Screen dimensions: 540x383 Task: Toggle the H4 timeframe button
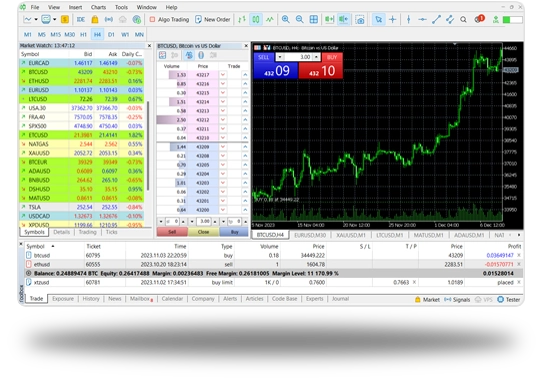coord(97,34)
